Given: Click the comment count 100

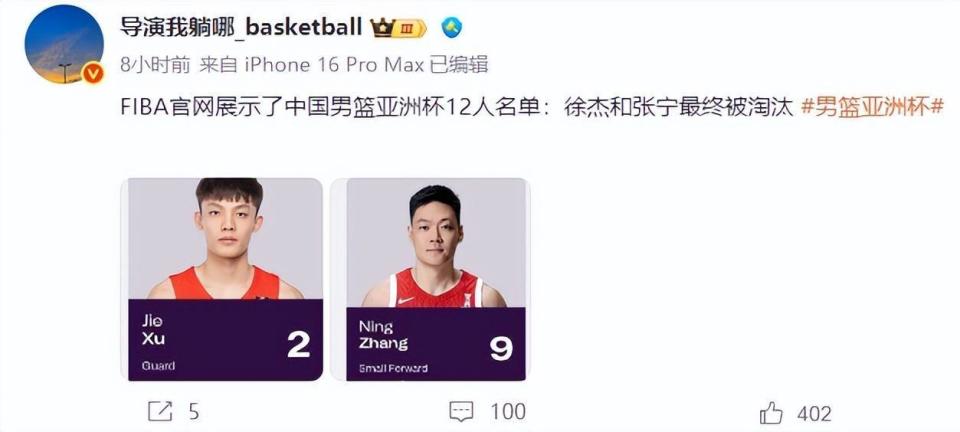Looking at the screenshot, I should tap(508, 412).
